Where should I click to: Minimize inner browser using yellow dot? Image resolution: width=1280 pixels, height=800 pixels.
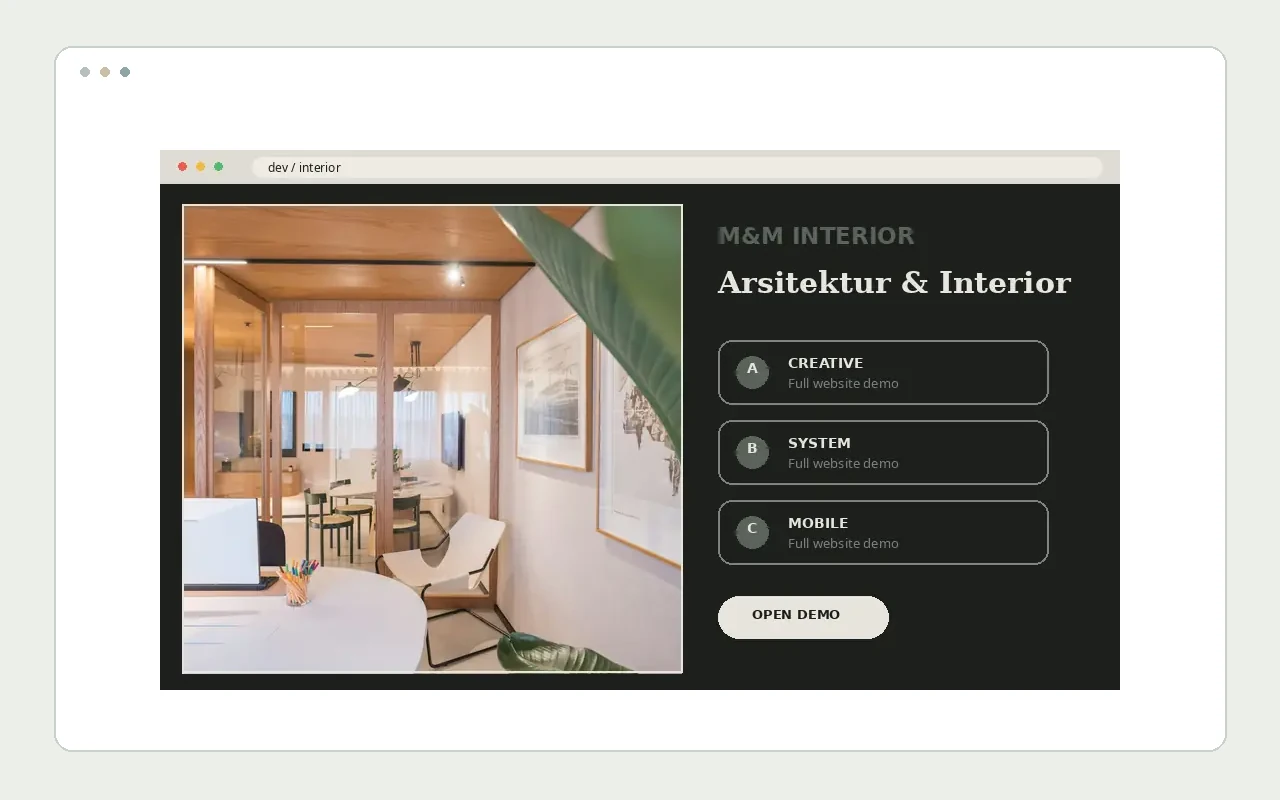200,167
